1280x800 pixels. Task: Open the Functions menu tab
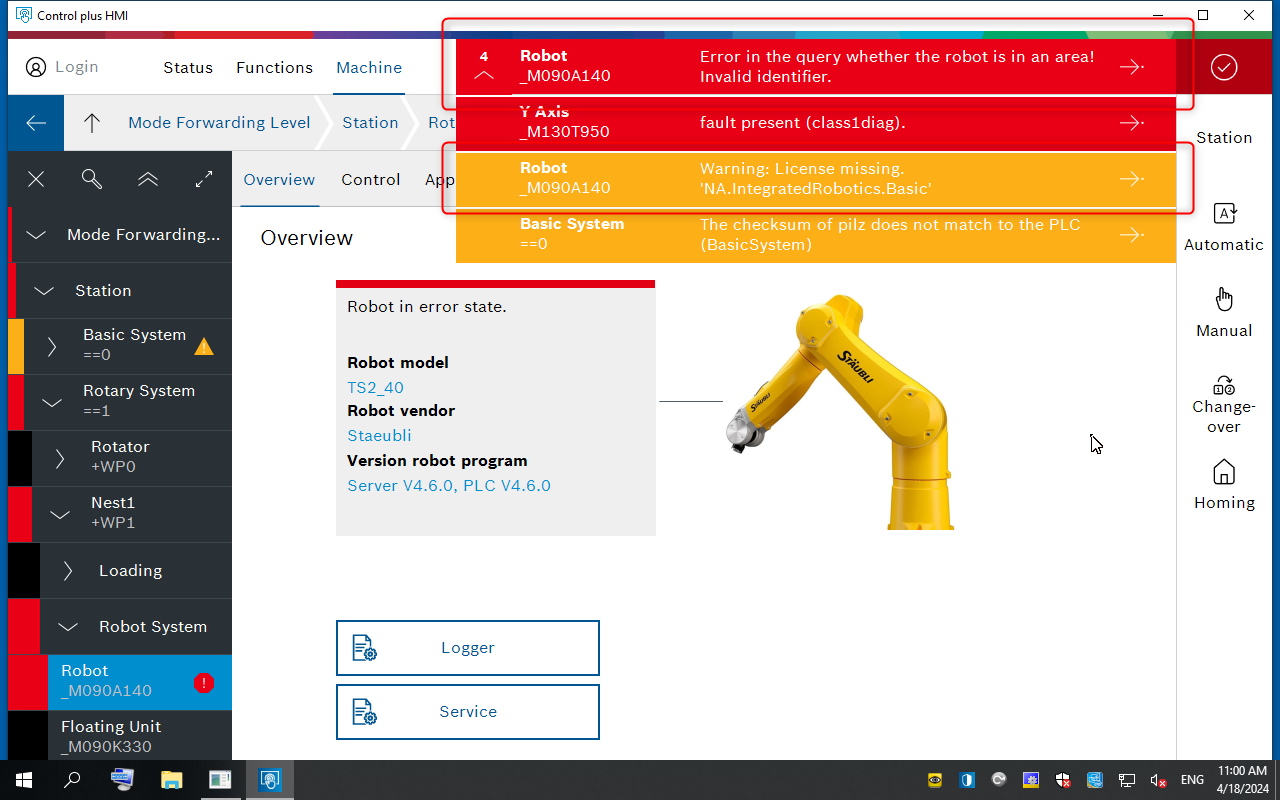pos(274,68)
